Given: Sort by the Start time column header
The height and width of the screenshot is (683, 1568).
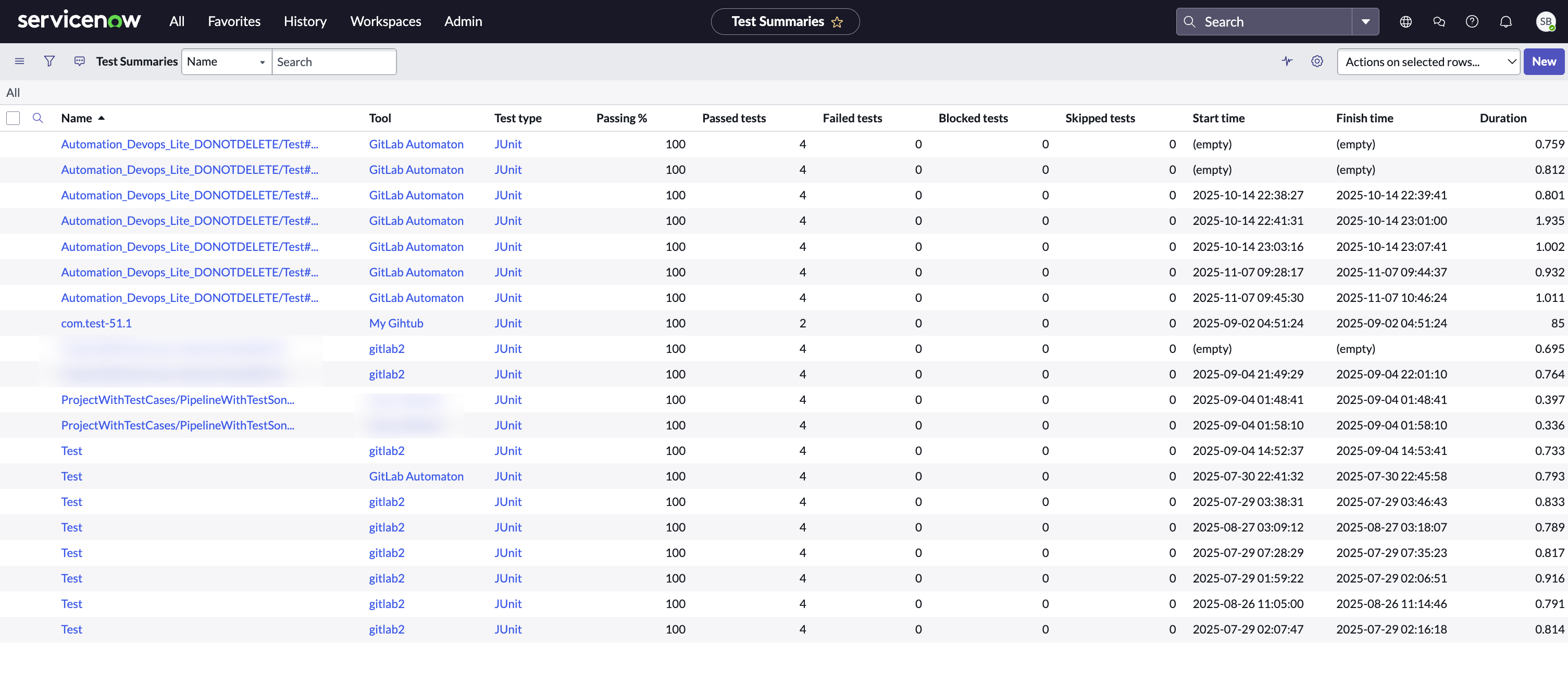Looking at the screenshot, I should (x=1218, y=118).
